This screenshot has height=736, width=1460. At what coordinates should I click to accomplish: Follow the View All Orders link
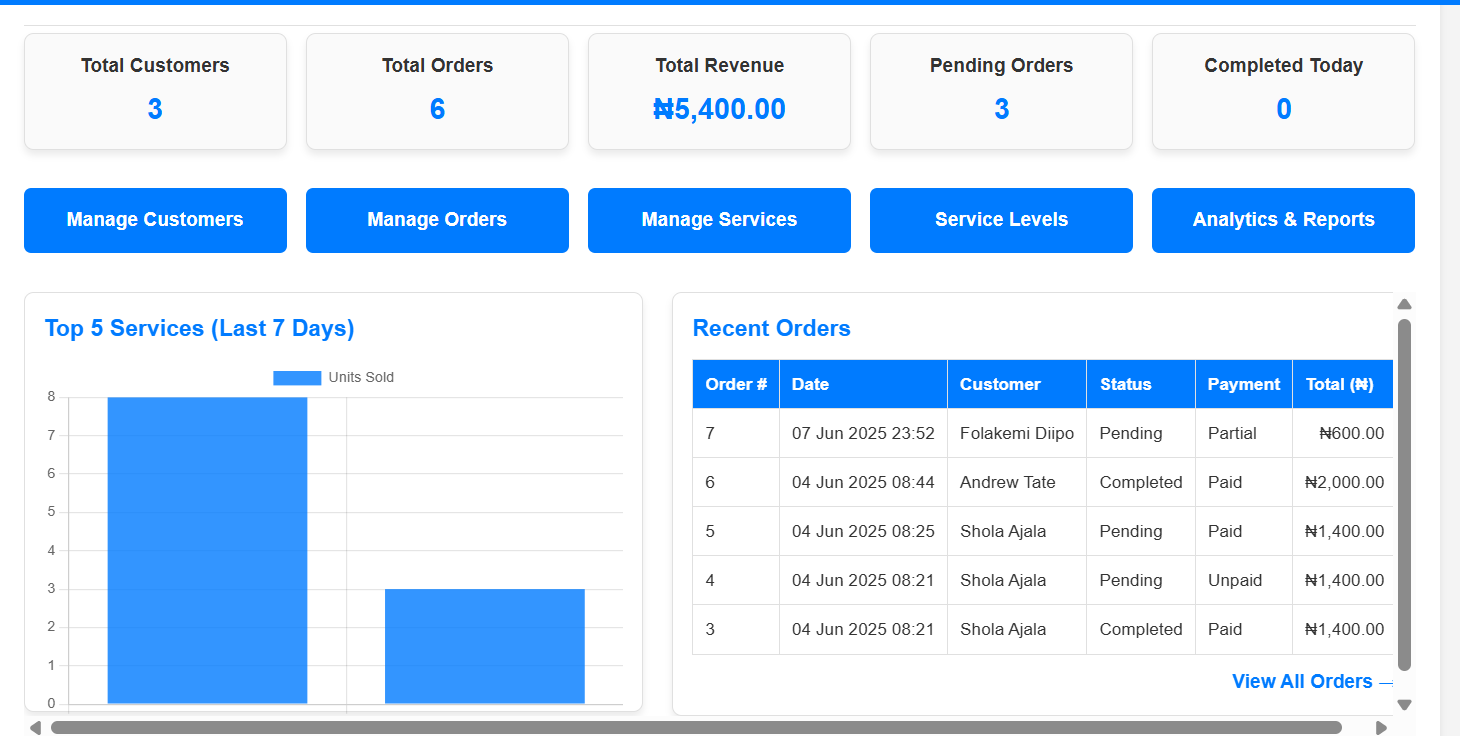[1302, 681]
